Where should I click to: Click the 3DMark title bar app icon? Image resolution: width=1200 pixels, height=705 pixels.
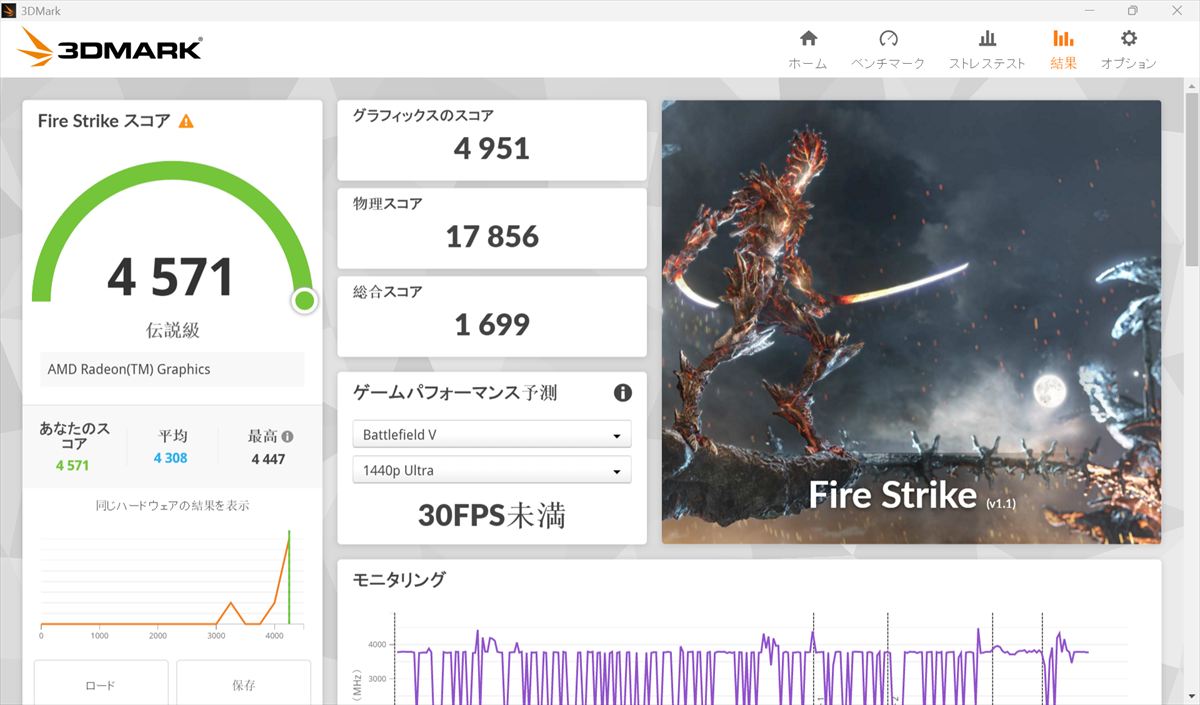tap(9, 10)
